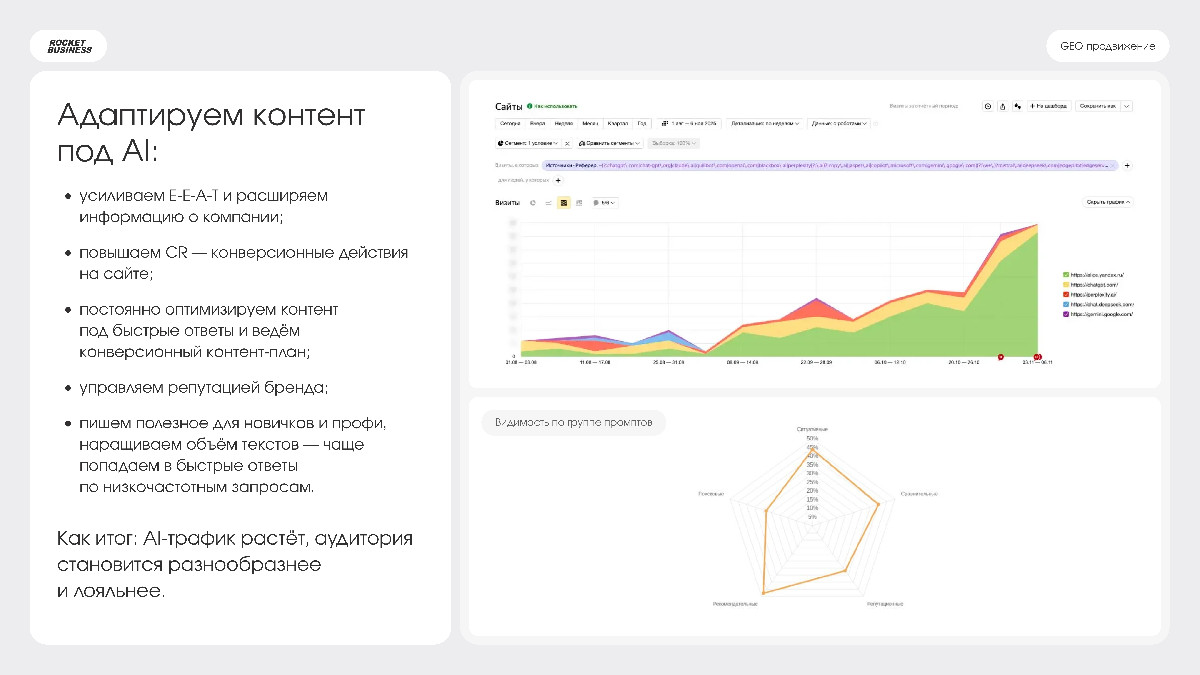Switch to the line chart view icon
The image size is (1200, 675).
click(548, 203)
